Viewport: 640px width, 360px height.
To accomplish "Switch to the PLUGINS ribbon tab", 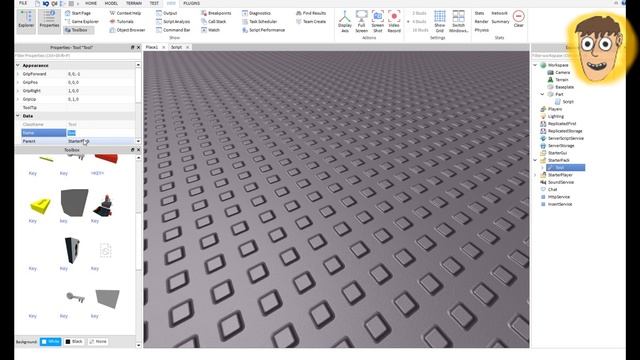I will click(191, 3).
